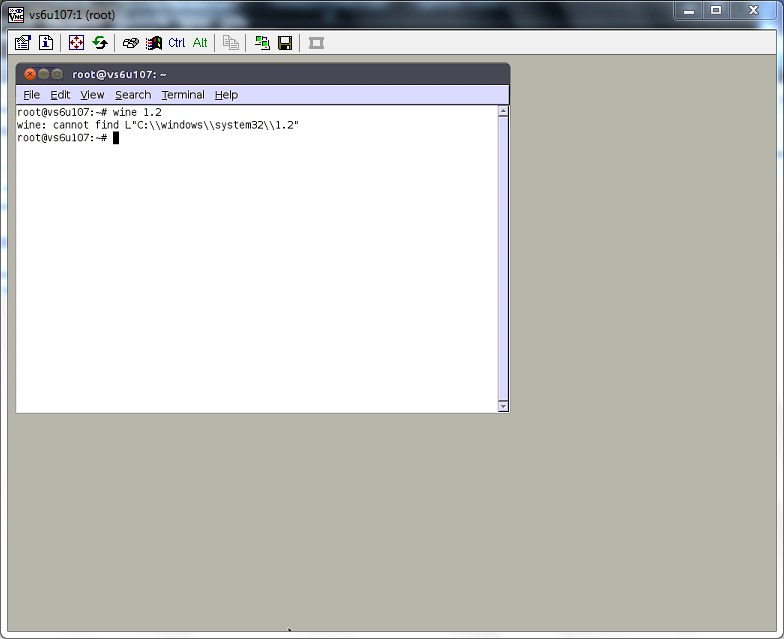This screenshot has height=639, width=784.
Task: Open the Help menu in terminal
Action: click(226, 95)
